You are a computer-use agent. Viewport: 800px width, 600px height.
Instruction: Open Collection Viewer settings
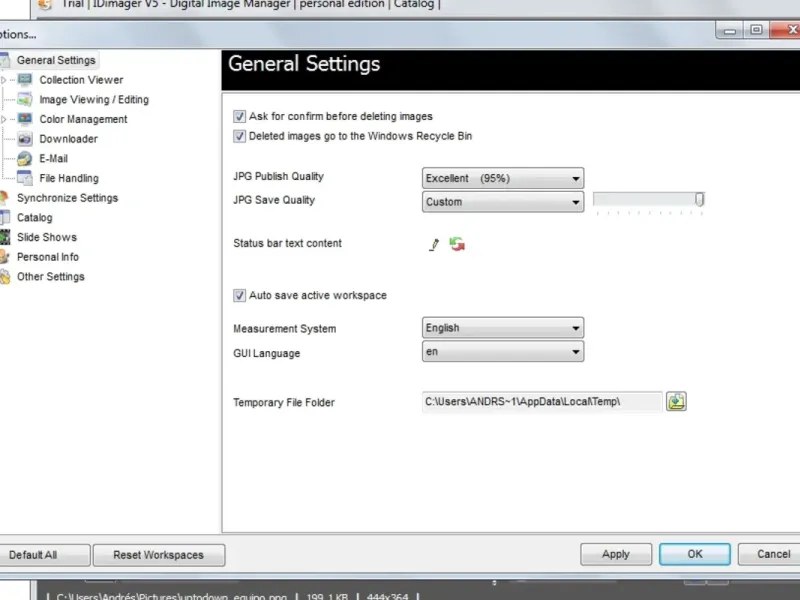pos(81,80)
